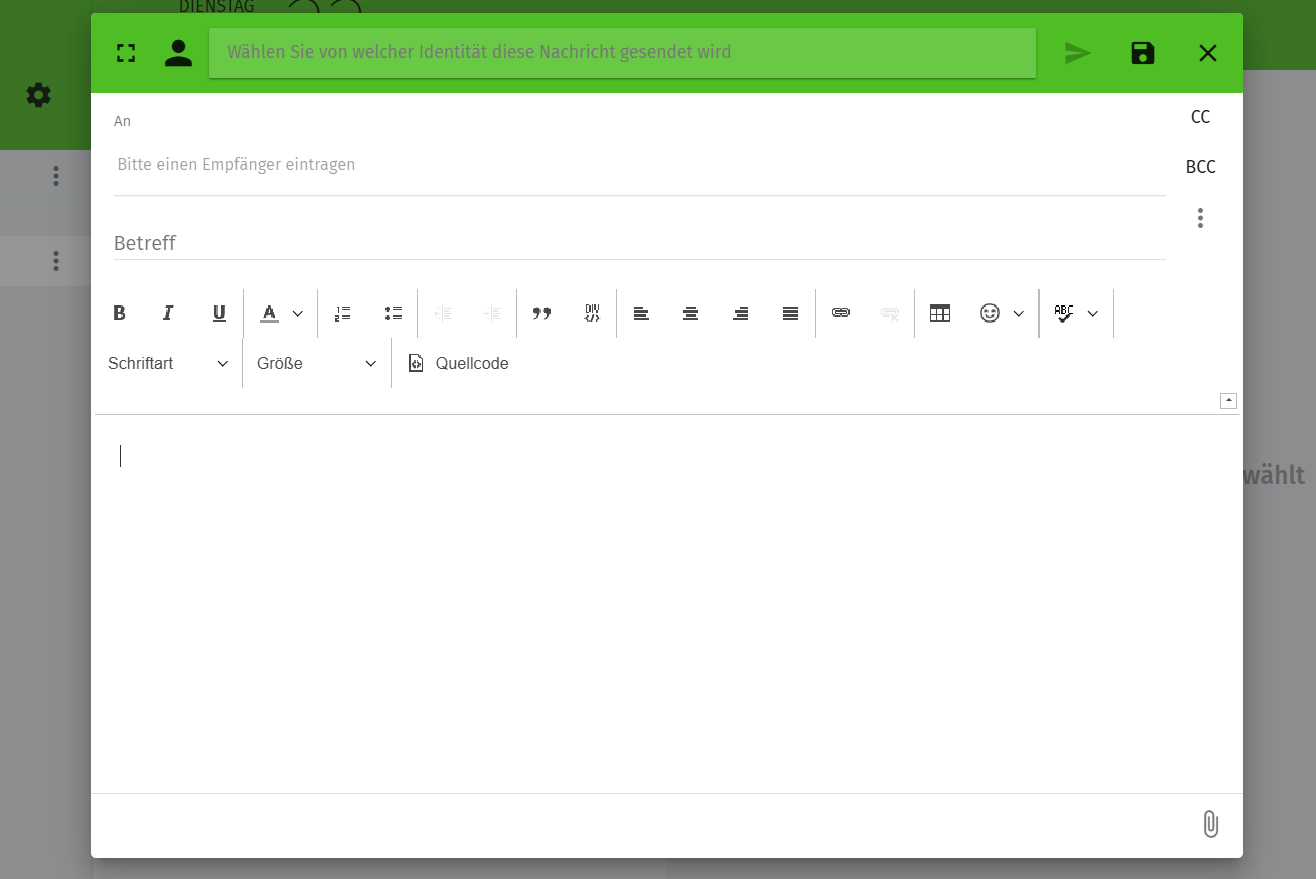Click the decrease indent icon
The height and width of the screenshot is (879, 1316).
443,313
